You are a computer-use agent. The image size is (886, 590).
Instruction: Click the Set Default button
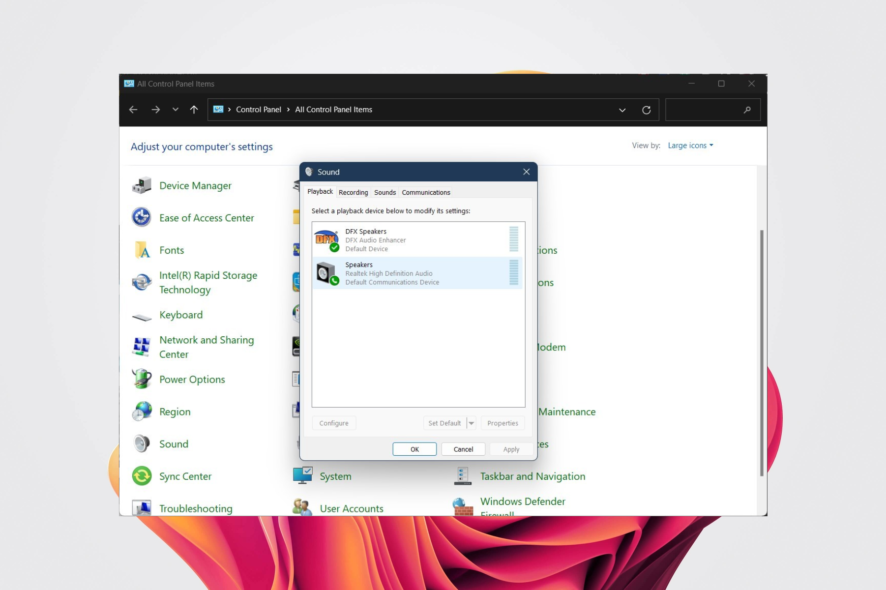(445, 423)
